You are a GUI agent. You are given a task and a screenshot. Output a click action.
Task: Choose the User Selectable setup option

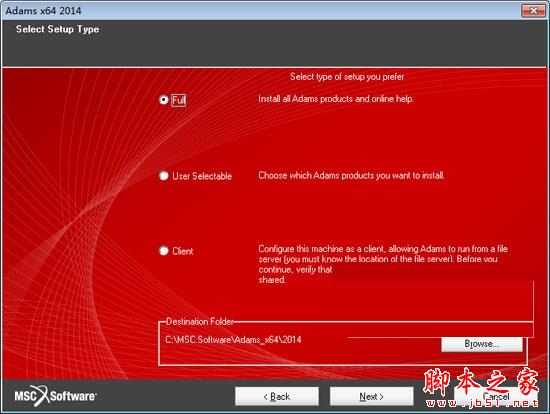point(163,175)
